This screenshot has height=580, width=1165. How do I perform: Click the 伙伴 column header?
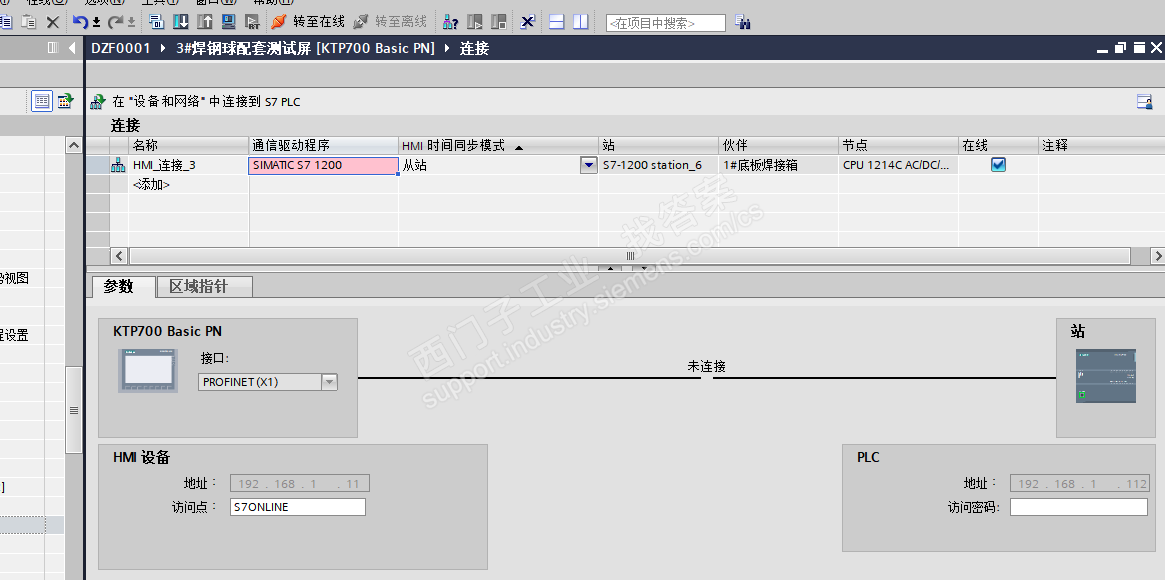pos(779,146)
